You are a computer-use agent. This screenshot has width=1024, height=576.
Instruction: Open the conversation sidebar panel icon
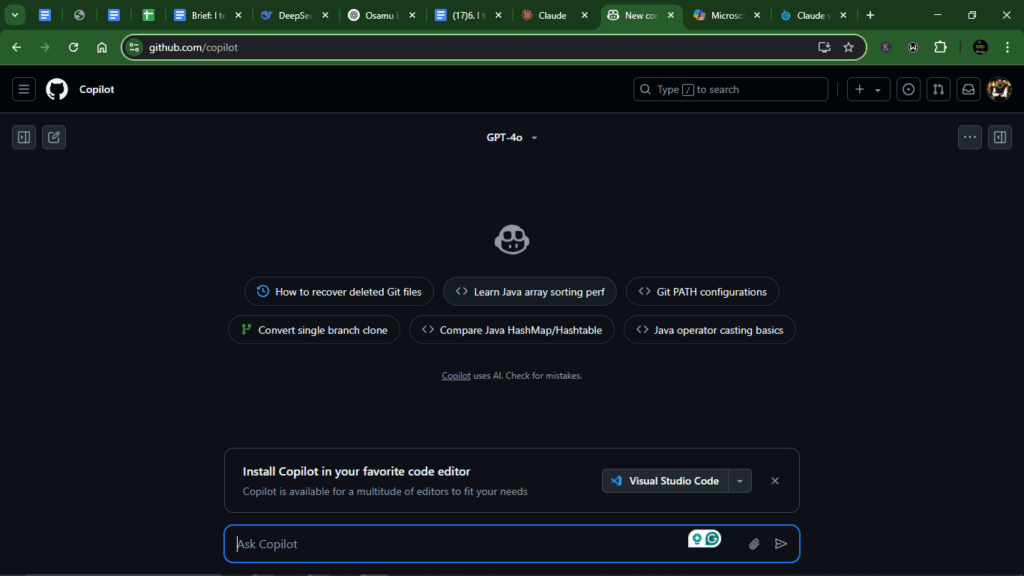23,137
